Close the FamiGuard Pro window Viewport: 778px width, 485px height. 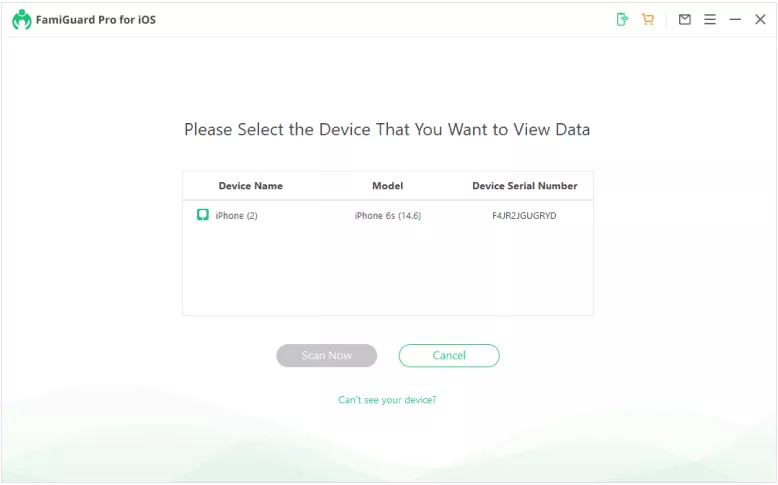pos(760,19)
